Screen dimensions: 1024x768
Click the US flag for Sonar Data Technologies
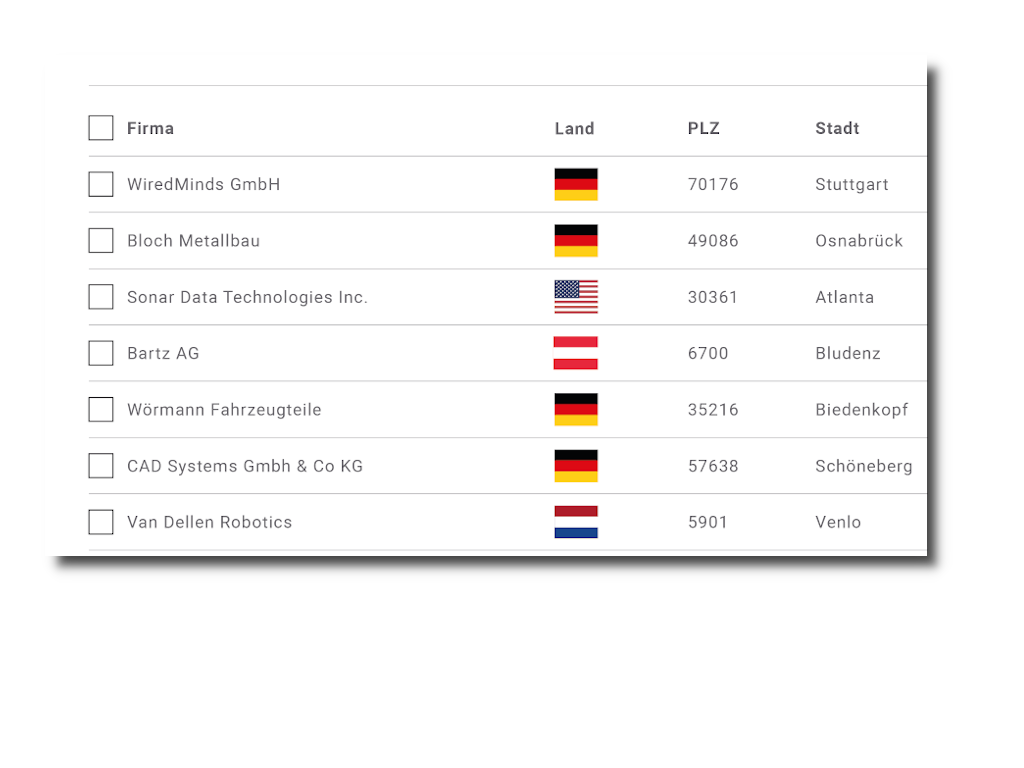pyautogui.click(x=576, y=296)
